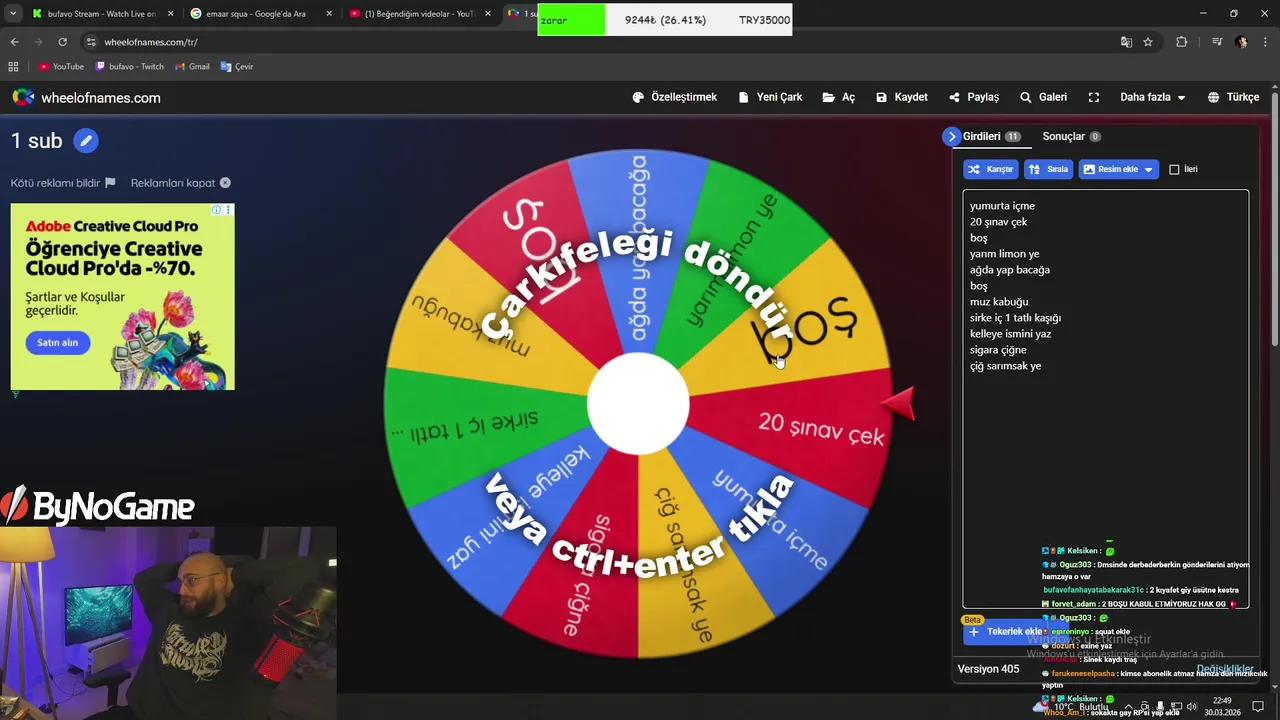
Task: Switch to the Girdileri tab
Action: [991, 136]
